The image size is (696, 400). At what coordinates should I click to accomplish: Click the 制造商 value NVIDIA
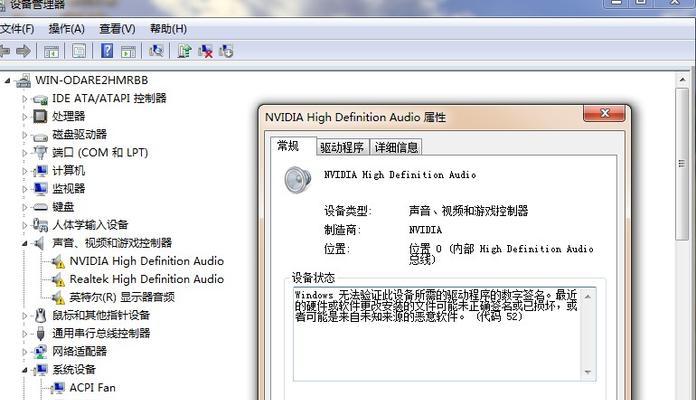point(425,230)
